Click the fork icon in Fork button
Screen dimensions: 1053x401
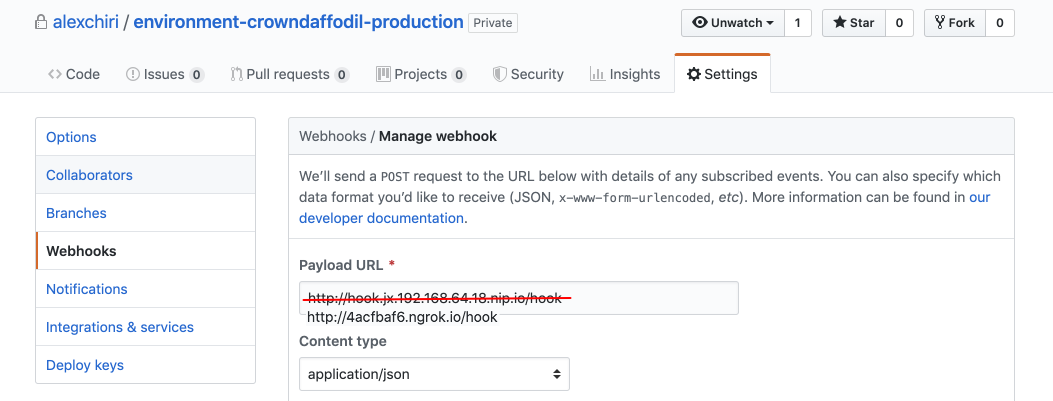tap(940, 23)
